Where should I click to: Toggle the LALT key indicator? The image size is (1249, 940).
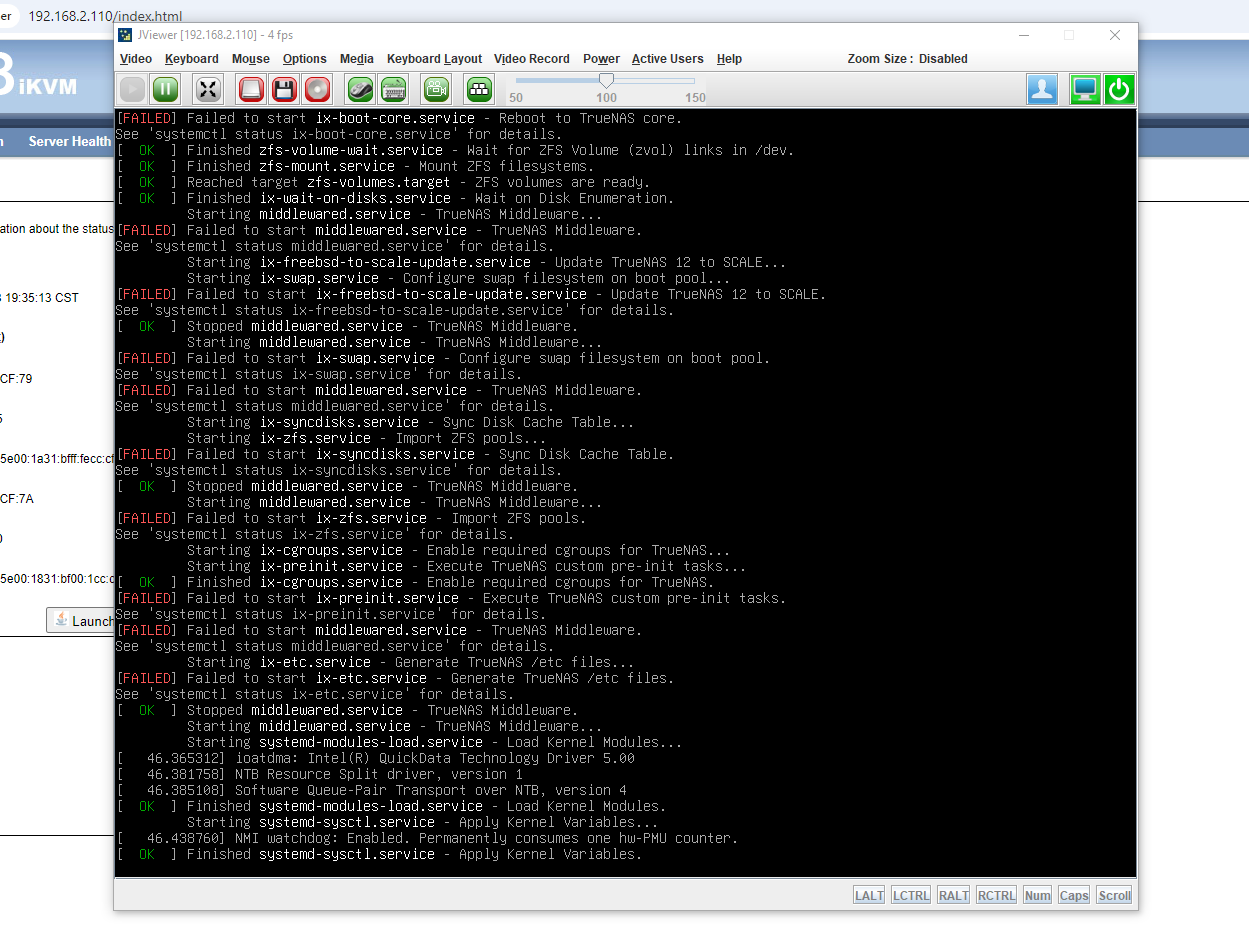[869, 895]
